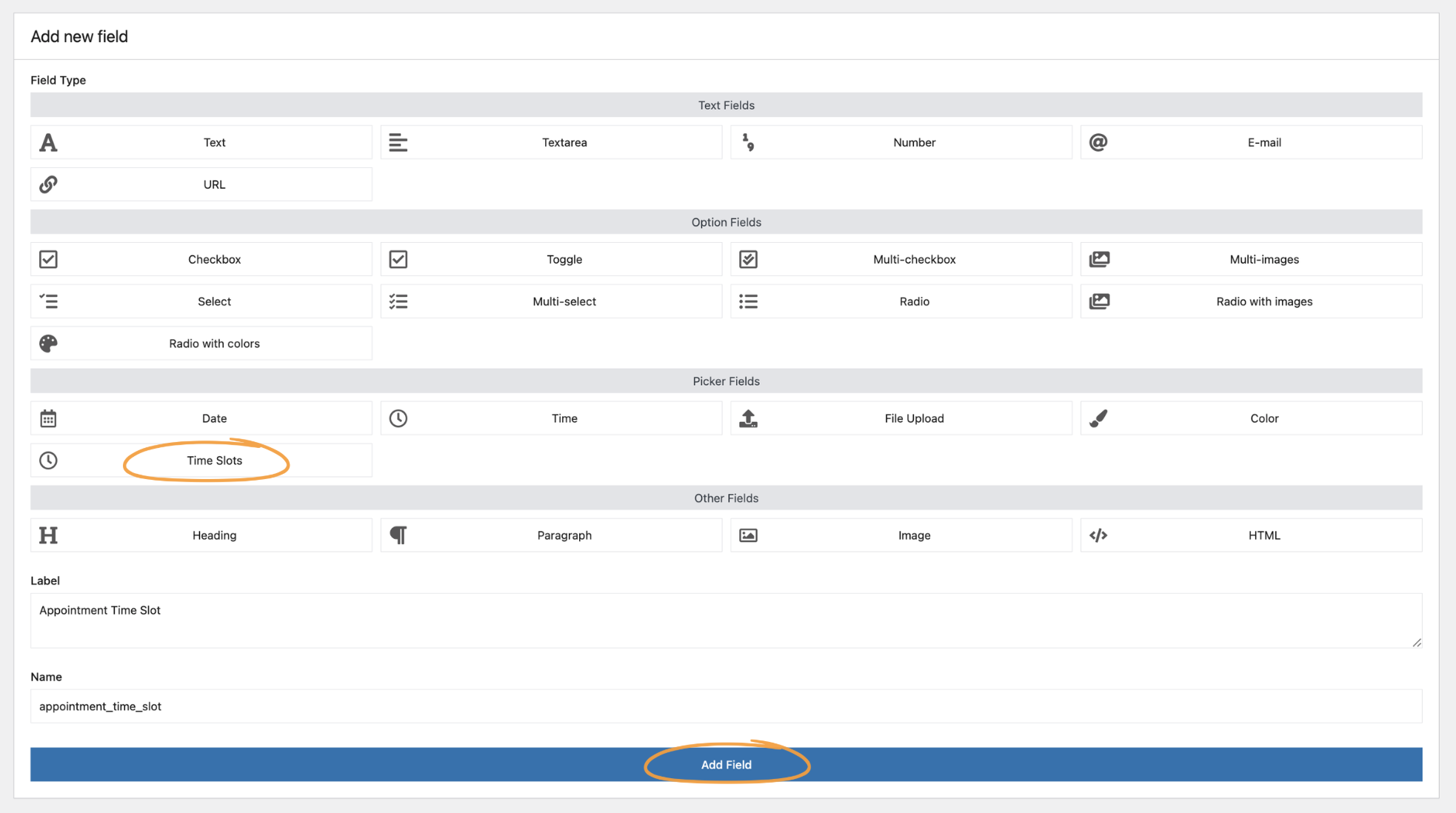
Task: Select the Color paintbrush icon
Action: 1099,418
